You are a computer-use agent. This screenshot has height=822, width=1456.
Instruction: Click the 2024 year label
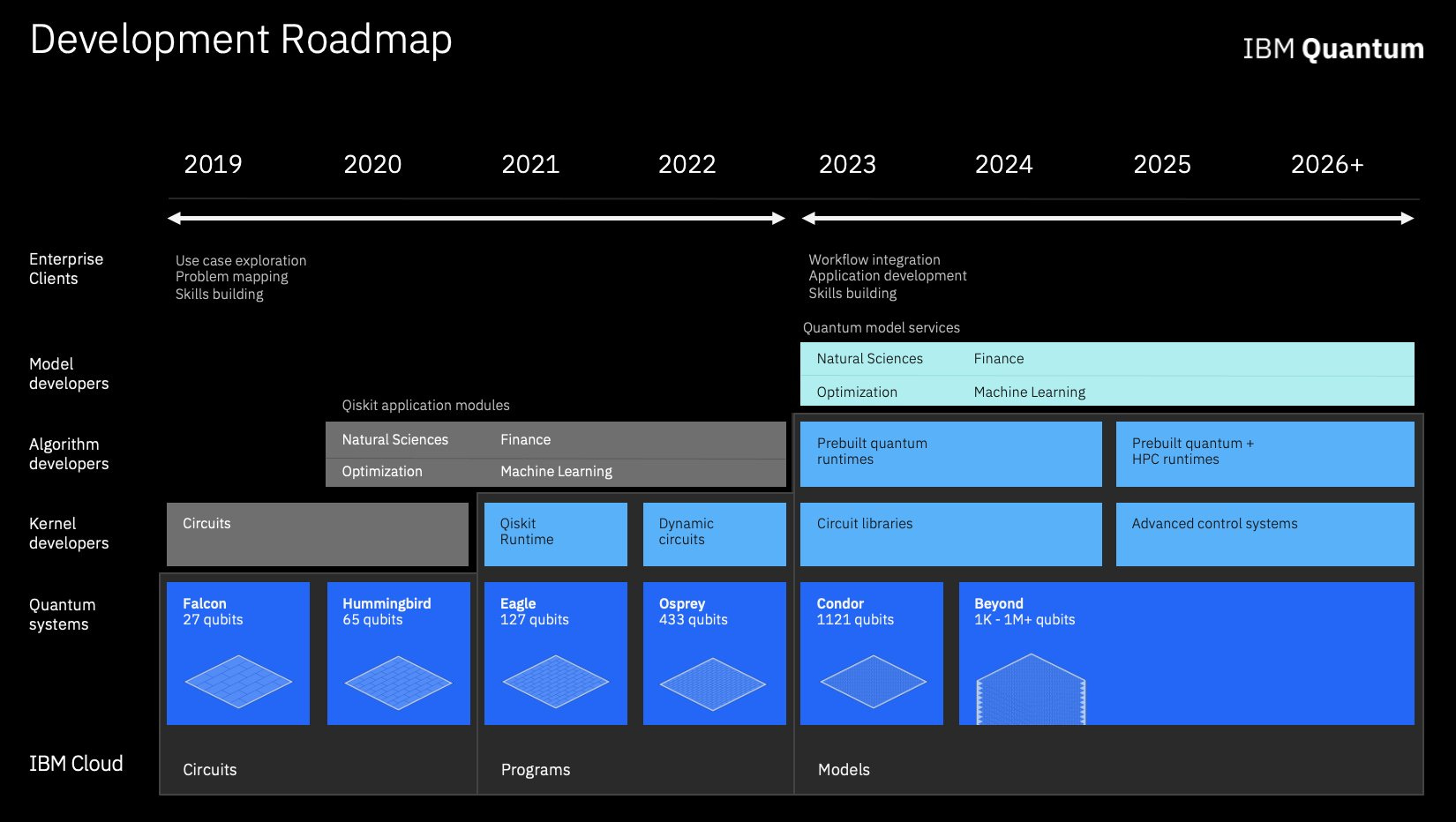click(1004, 165)
